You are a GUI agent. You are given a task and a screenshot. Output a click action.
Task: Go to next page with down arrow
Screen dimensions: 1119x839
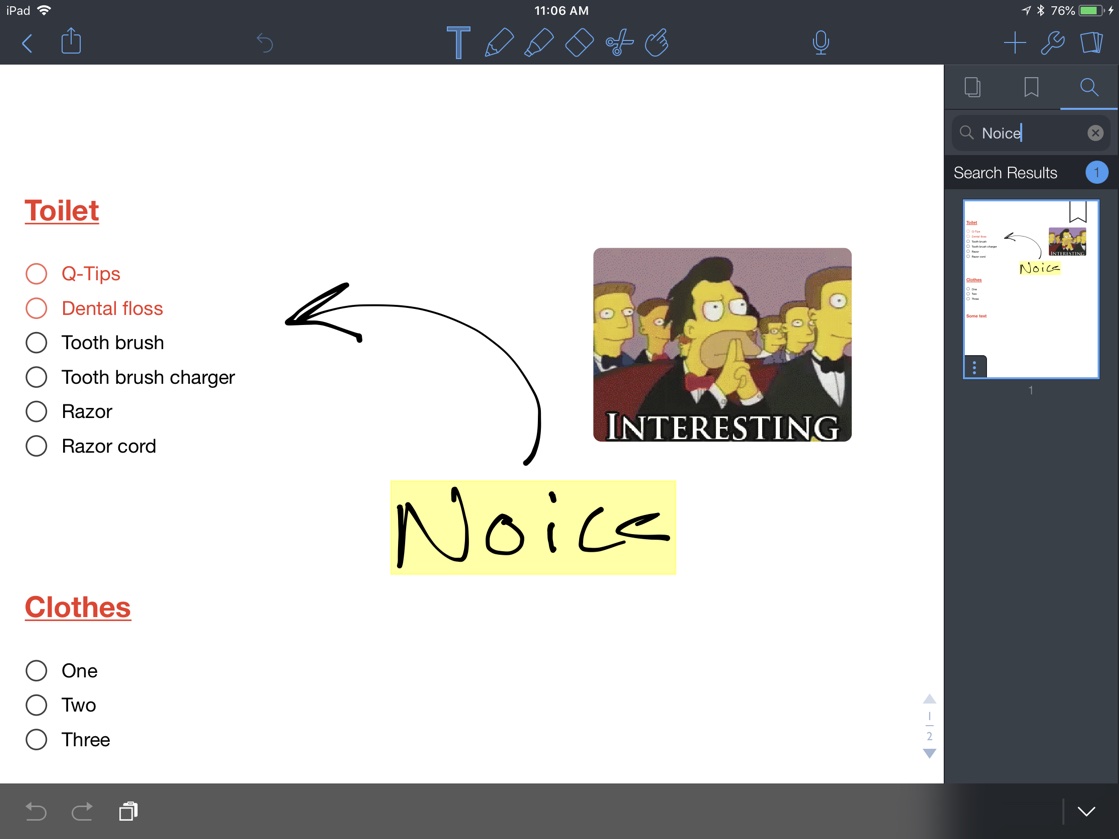click(x=929, y=753)
